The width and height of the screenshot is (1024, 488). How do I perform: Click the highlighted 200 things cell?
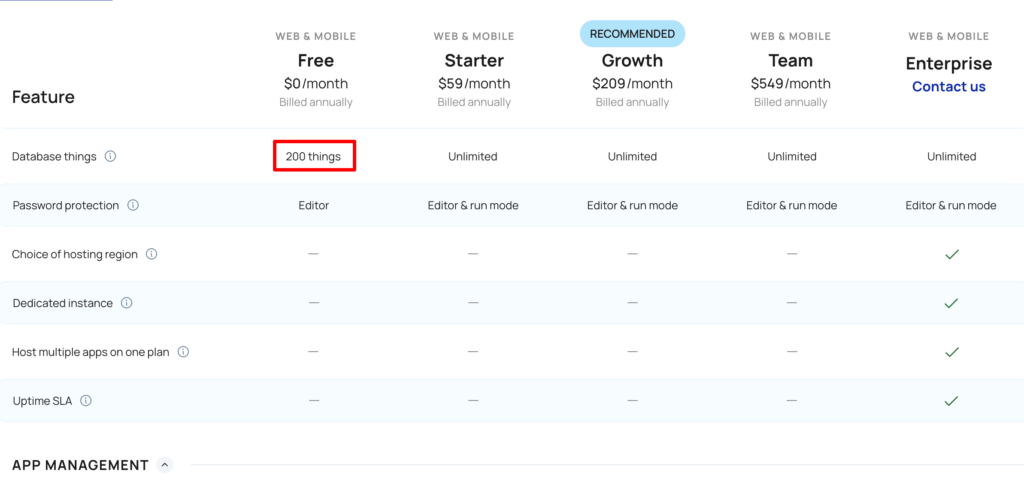click(314, 157)
